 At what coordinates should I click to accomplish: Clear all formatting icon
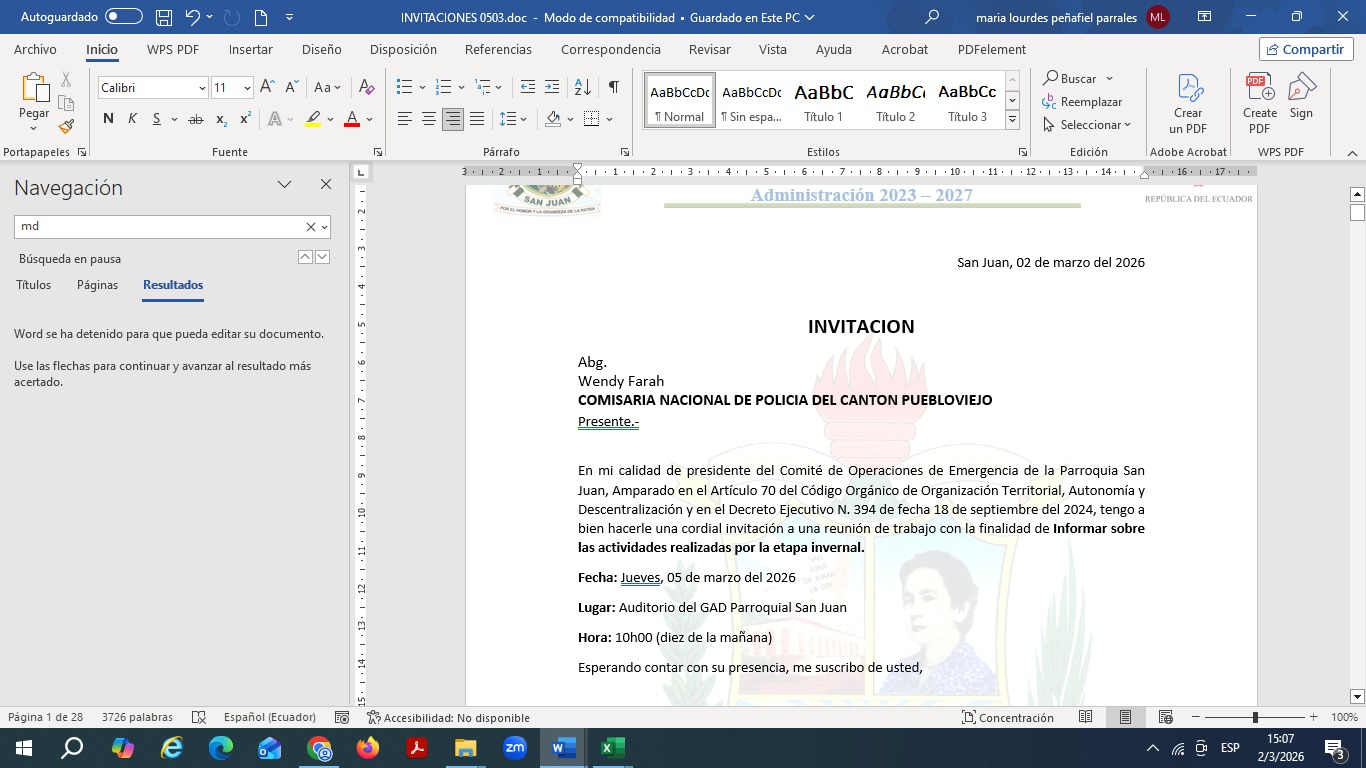coord(366,88)
